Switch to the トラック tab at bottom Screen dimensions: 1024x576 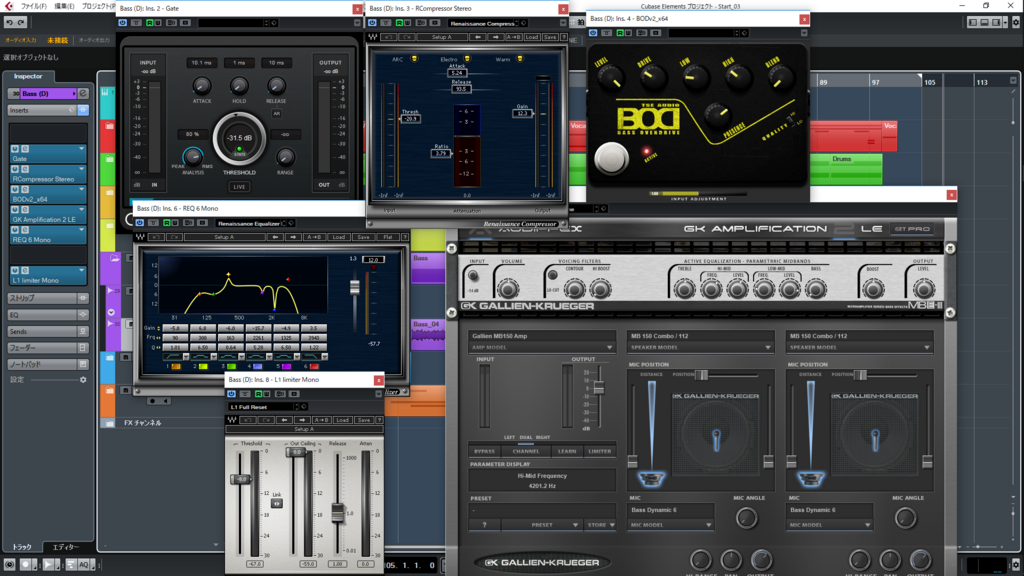coord(22,547)
